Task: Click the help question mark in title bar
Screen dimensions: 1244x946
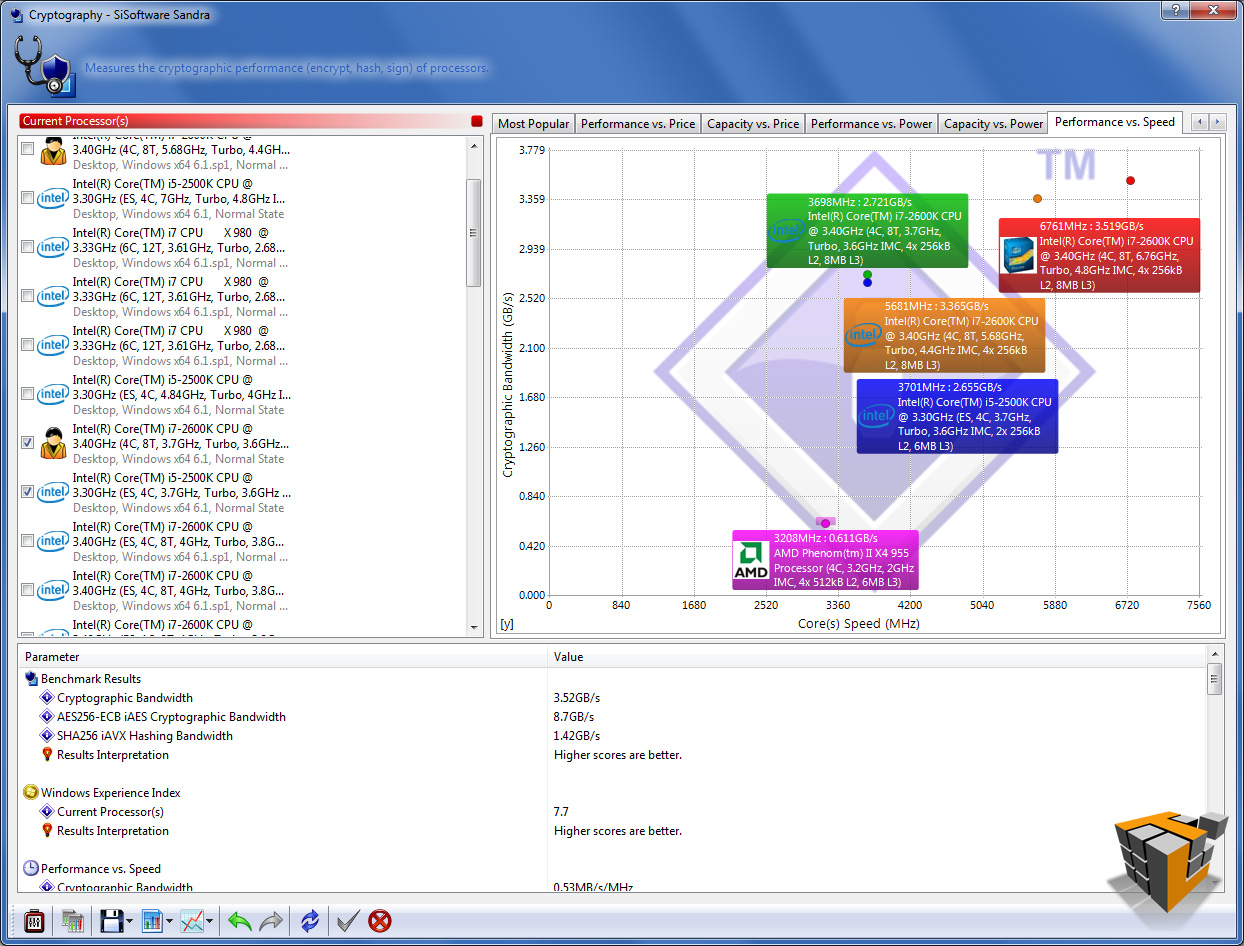Action: (1174, 9)
